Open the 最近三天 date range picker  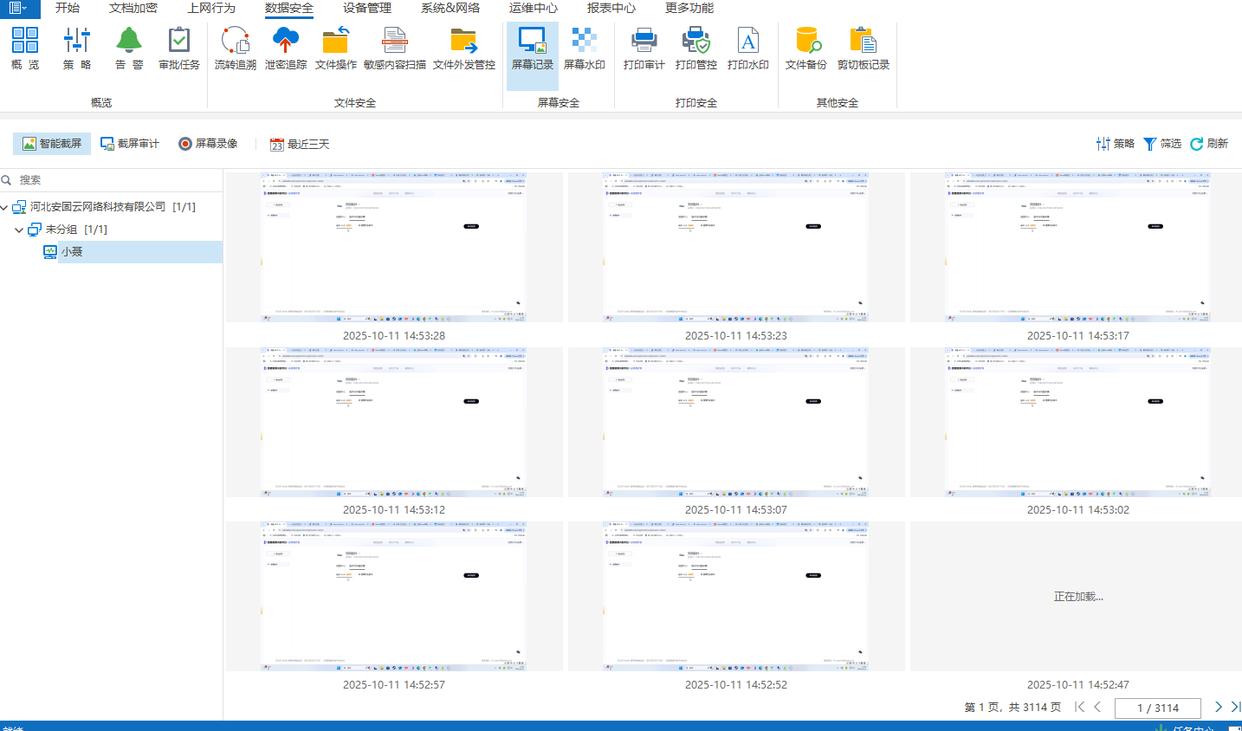300,144
